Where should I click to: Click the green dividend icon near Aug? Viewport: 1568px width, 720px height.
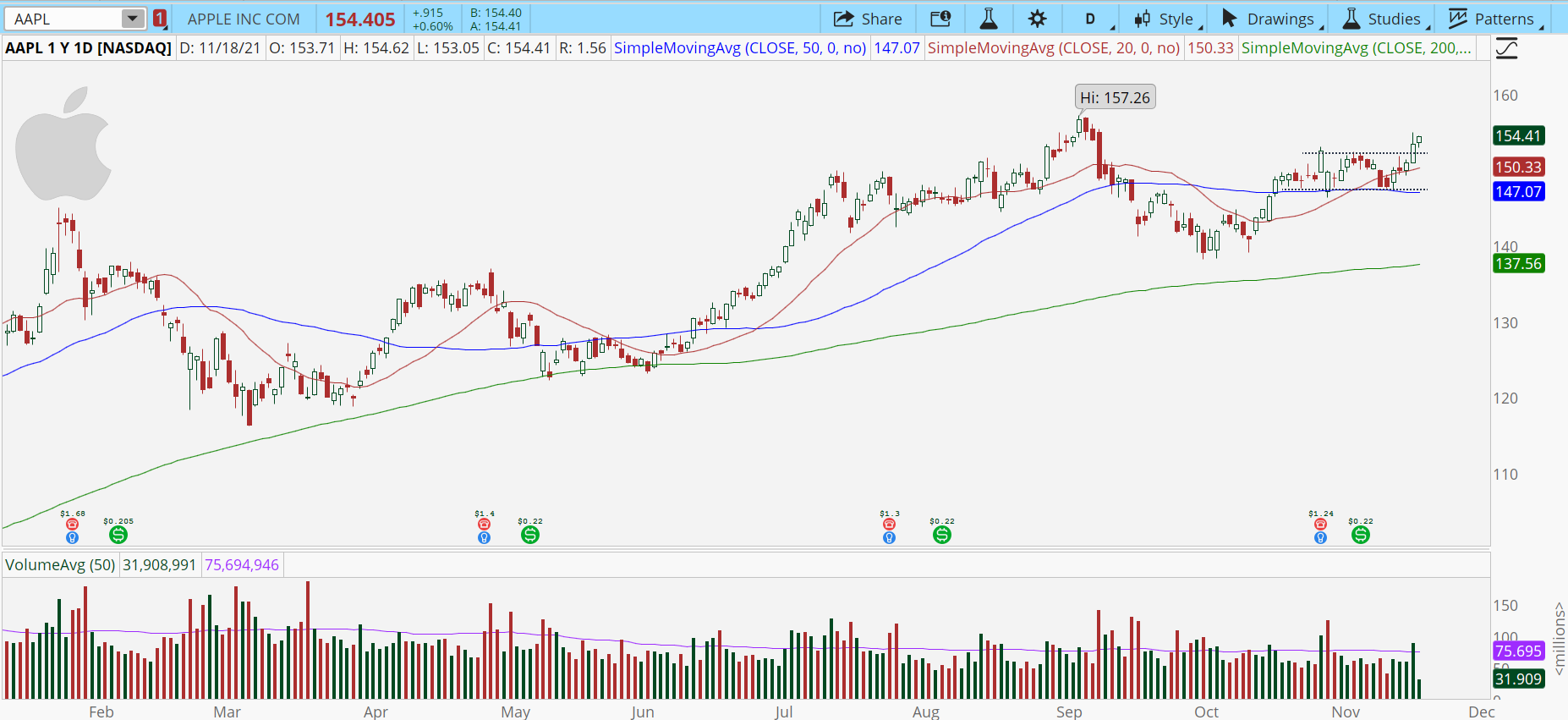[x=942, y=535]
